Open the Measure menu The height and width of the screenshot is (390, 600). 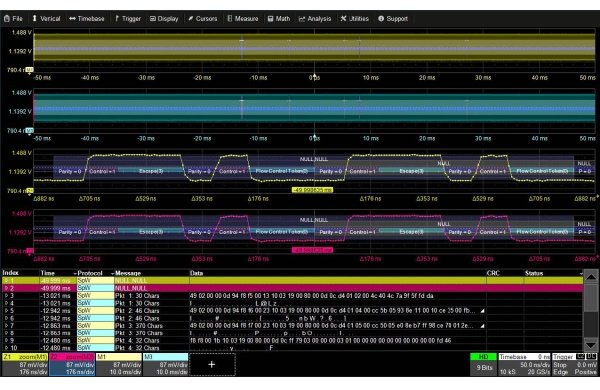(243, 18)
